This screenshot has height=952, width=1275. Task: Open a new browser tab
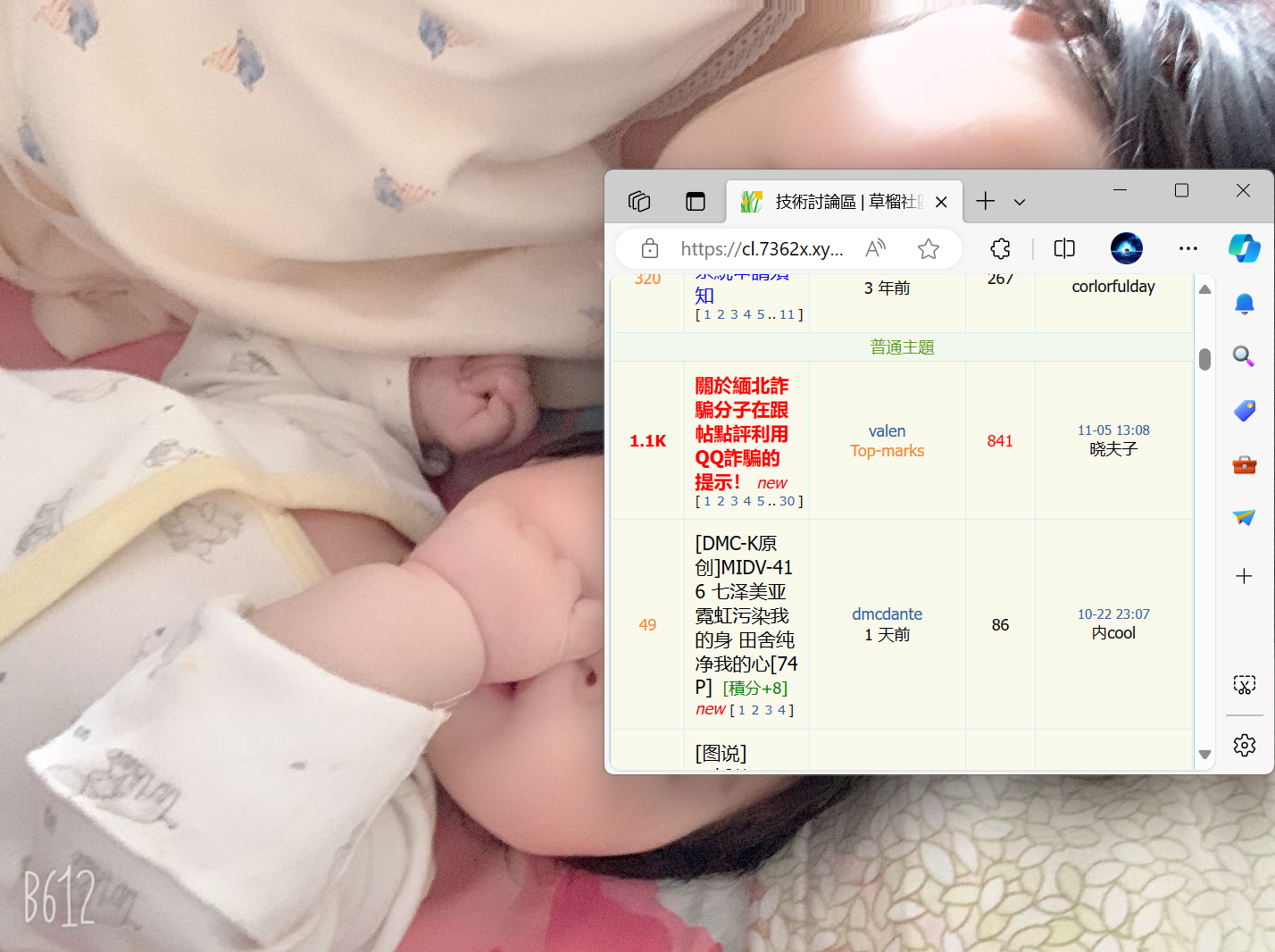(985, 201)
